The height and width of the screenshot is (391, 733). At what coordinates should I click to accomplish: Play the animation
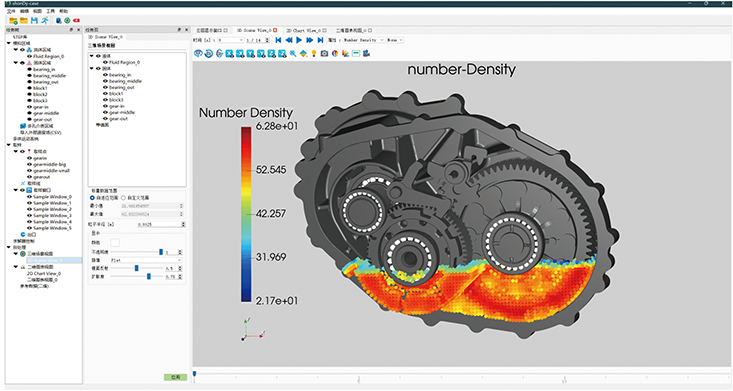[299, 40]
